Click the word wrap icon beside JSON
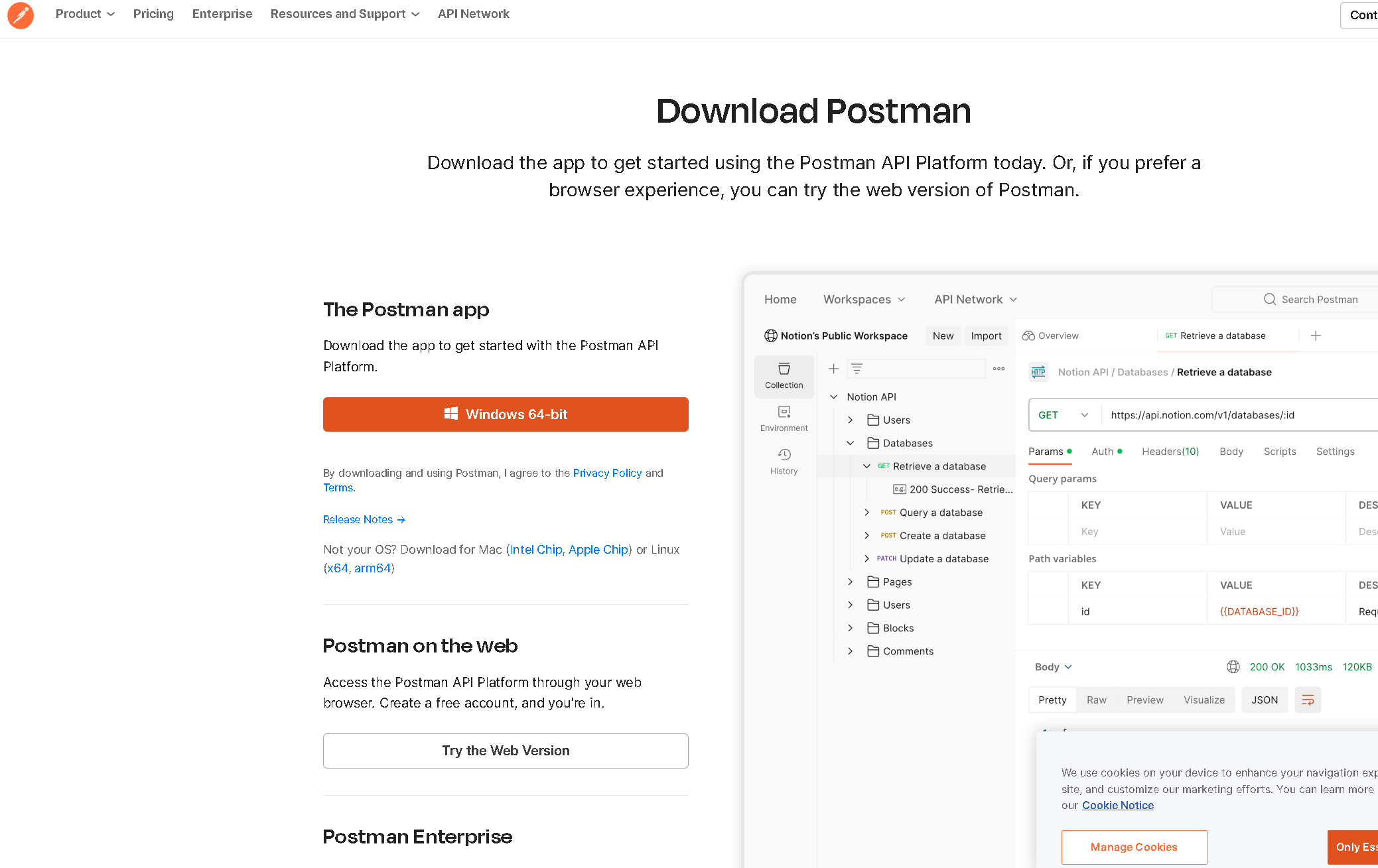The width and height of the screenshot is (1378, 868). pos(1308,700)
